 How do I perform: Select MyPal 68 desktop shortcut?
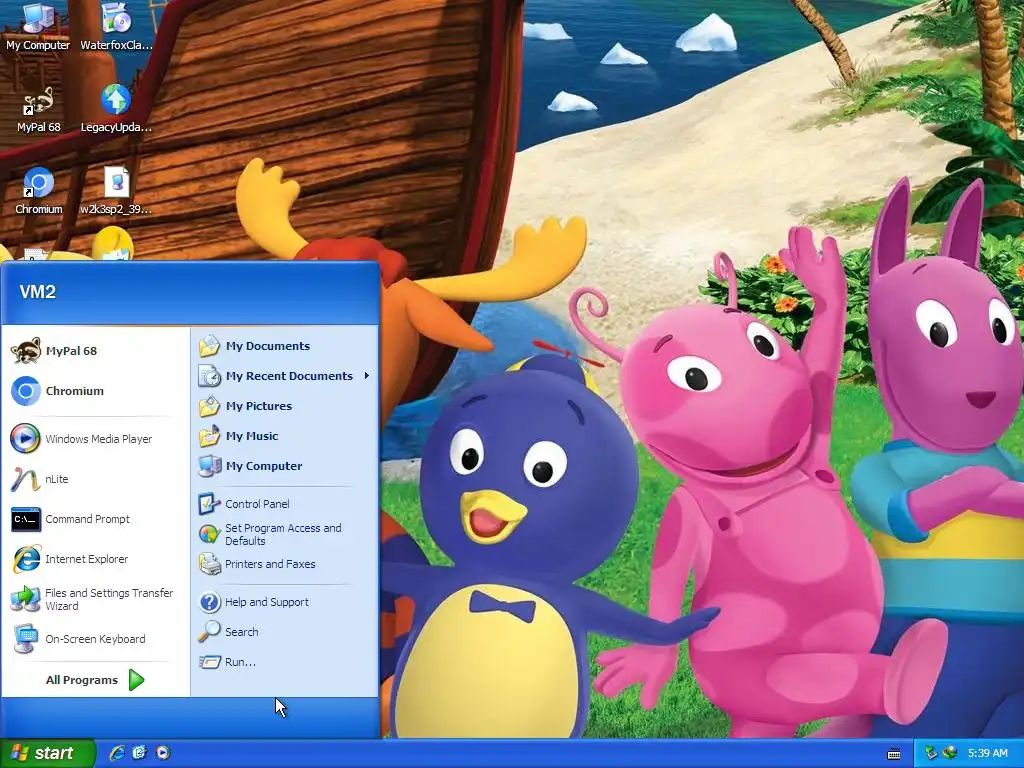38,108
